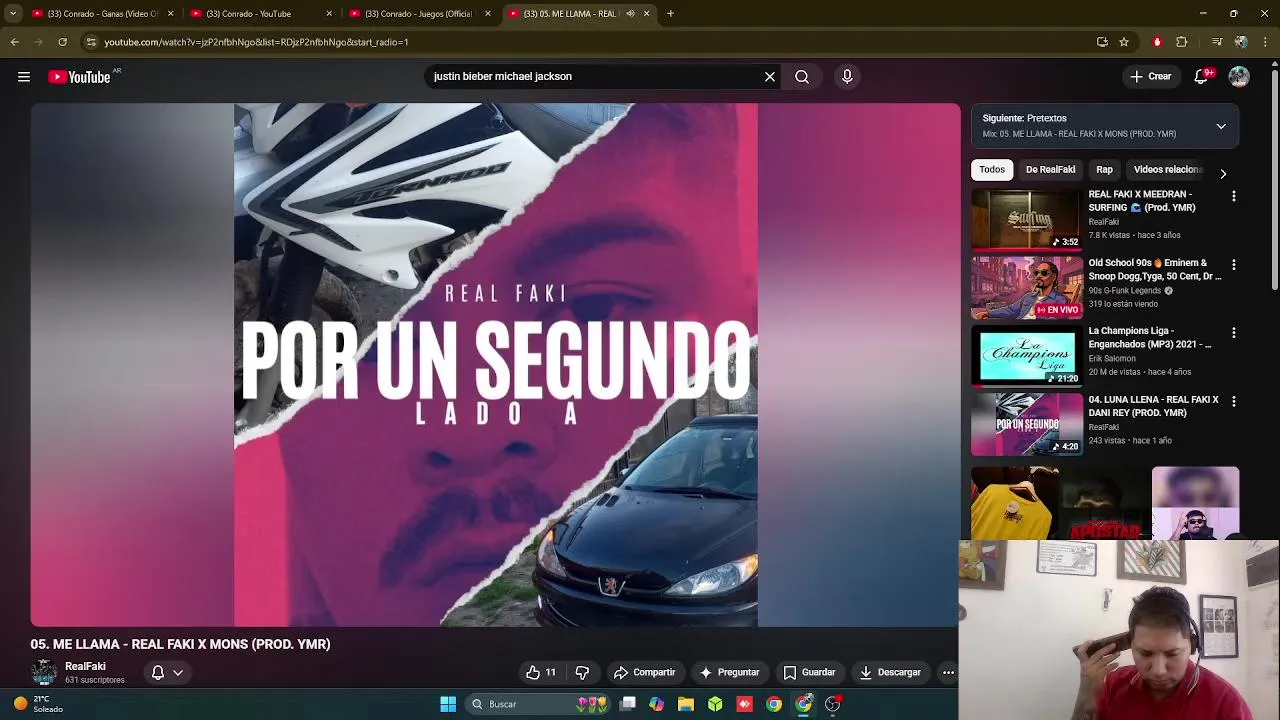This screenshot has width=1280, height=720.
Task: Clear the search box with the X
Action: pyautogui.click(x=770, y=76)
